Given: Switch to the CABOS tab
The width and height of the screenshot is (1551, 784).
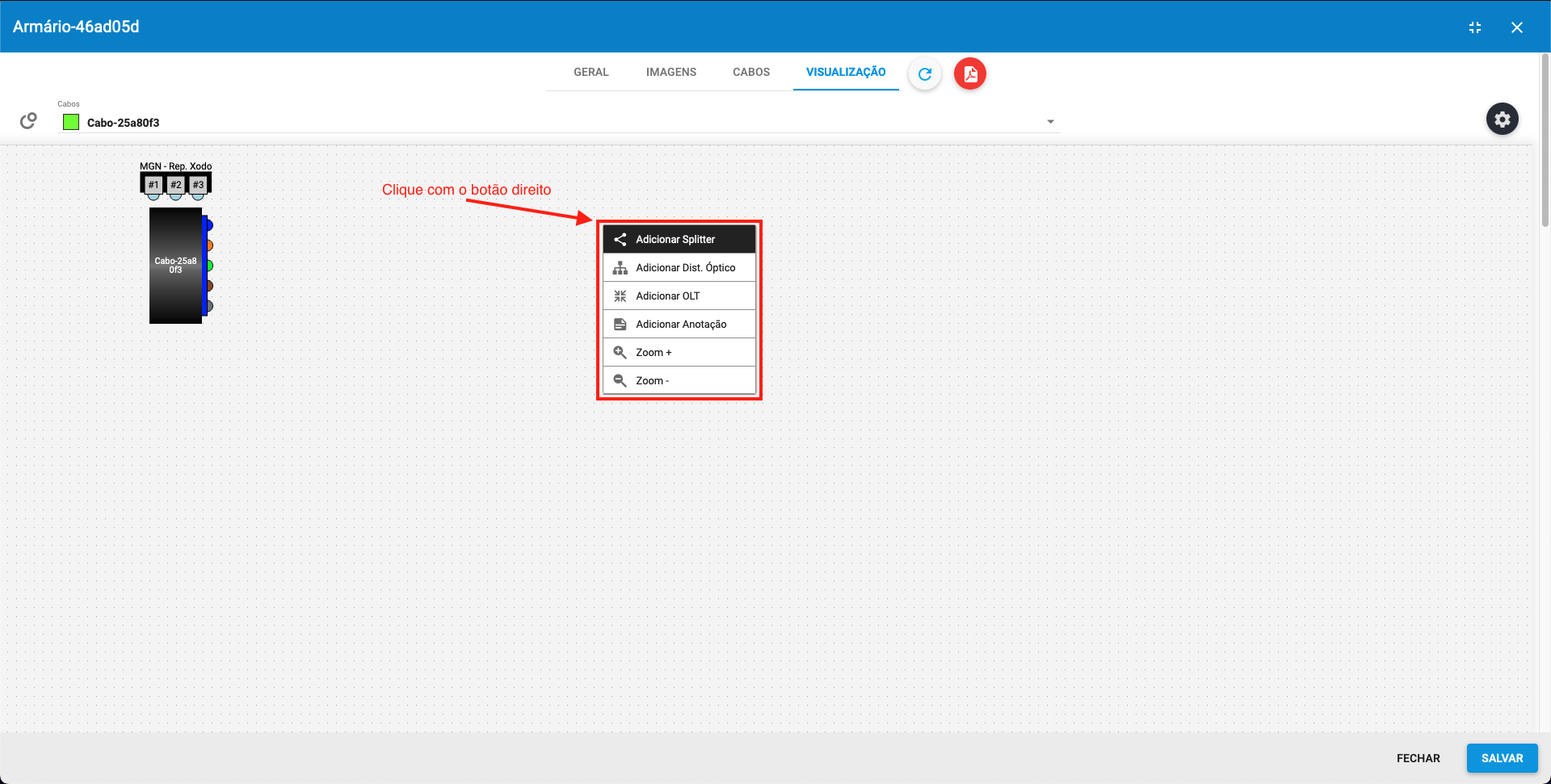Looking at the screenshot, I should [x=750, y=72].
